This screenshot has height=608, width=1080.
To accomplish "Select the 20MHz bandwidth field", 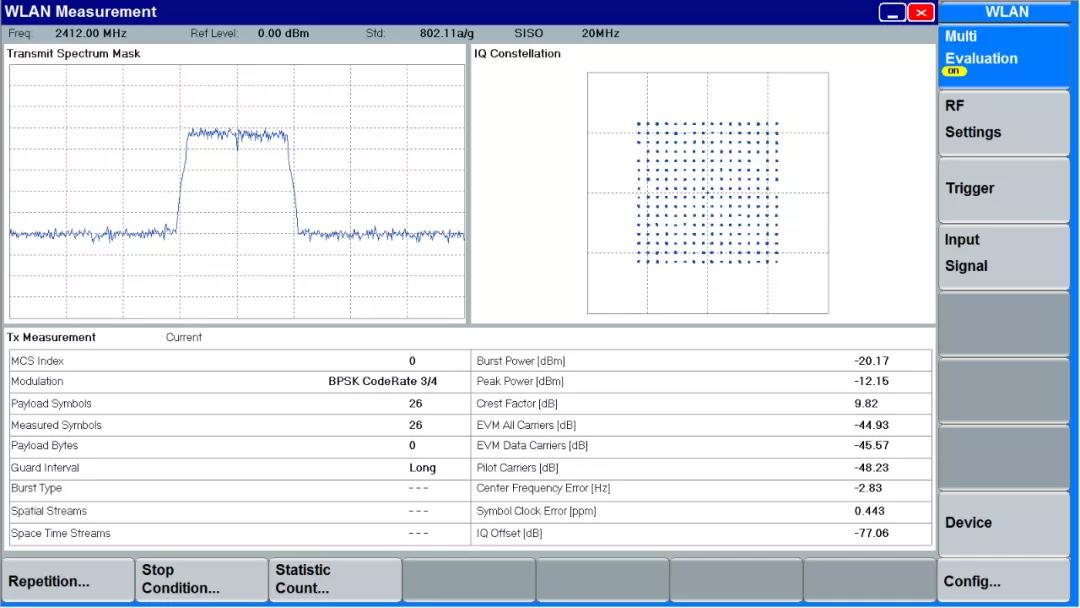I will 600,34.
